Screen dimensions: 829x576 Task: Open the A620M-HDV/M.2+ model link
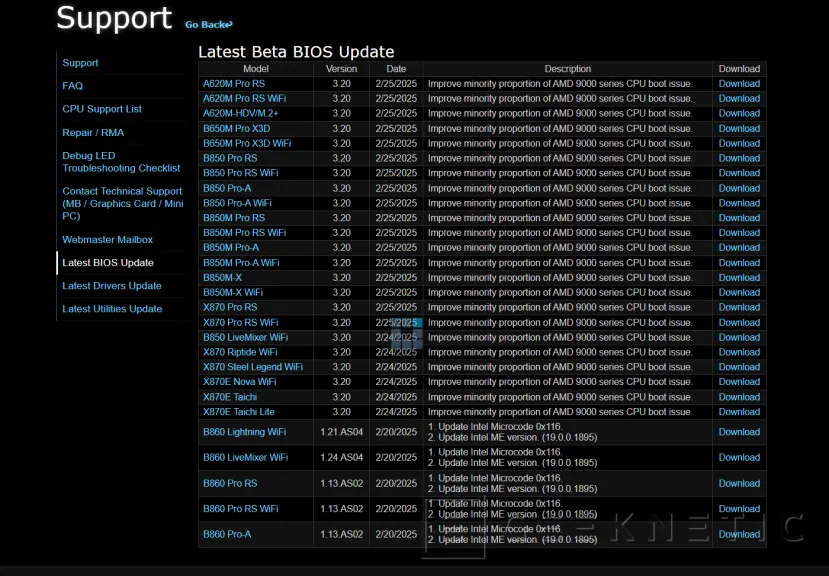tap(241, 113)
